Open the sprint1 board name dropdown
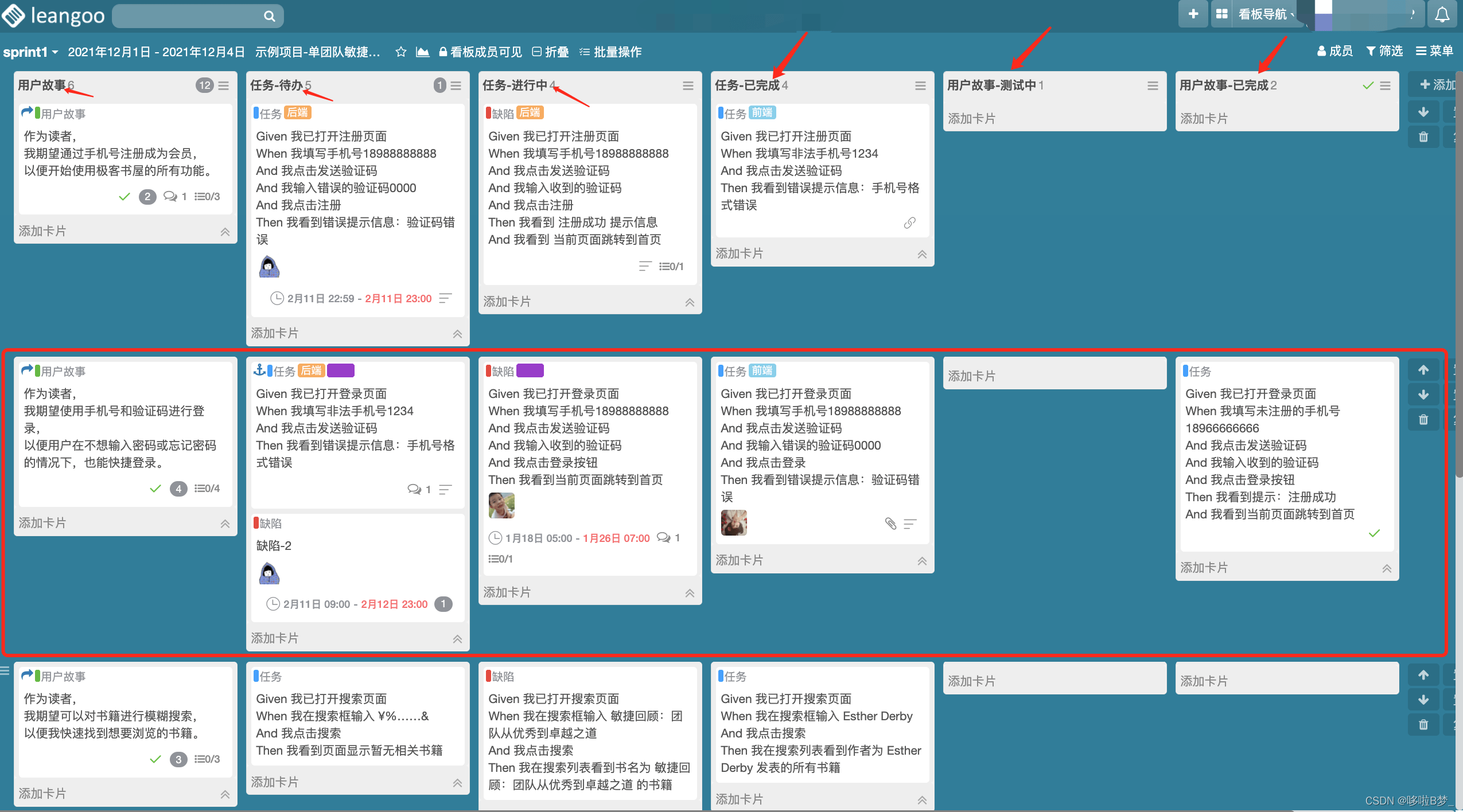The height and width of the screenshot is (812, 1463). (31, 52)
